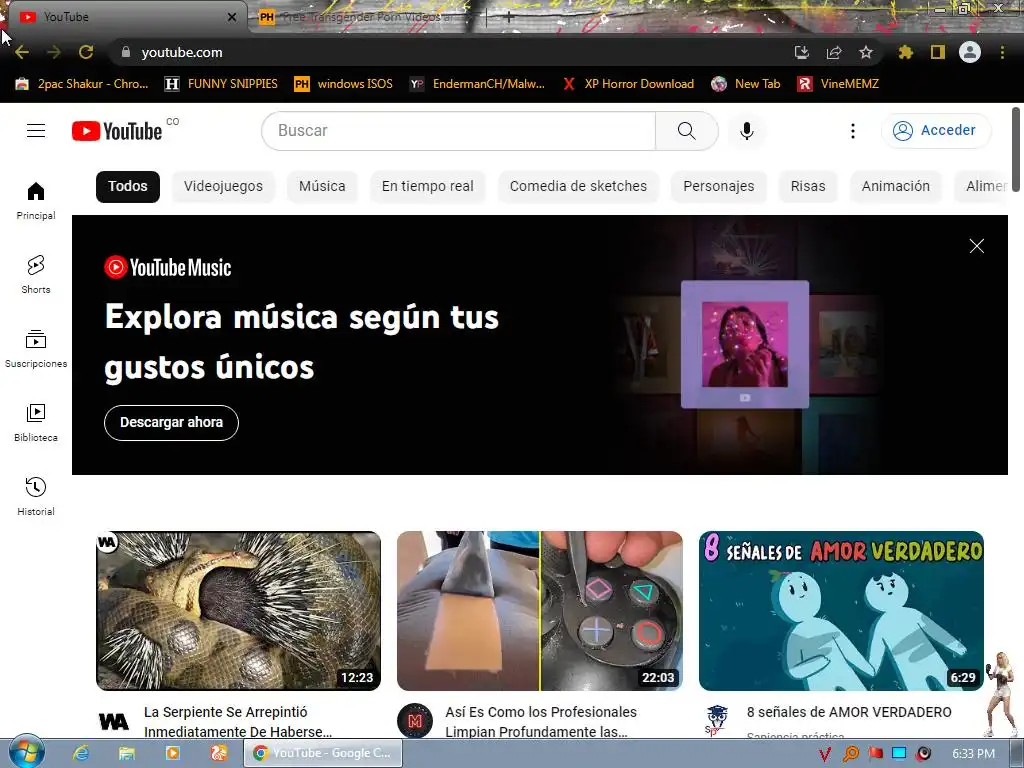Go to Principal in the sidebar
This screenshot has width=1024, height=768.
point(36,200)
